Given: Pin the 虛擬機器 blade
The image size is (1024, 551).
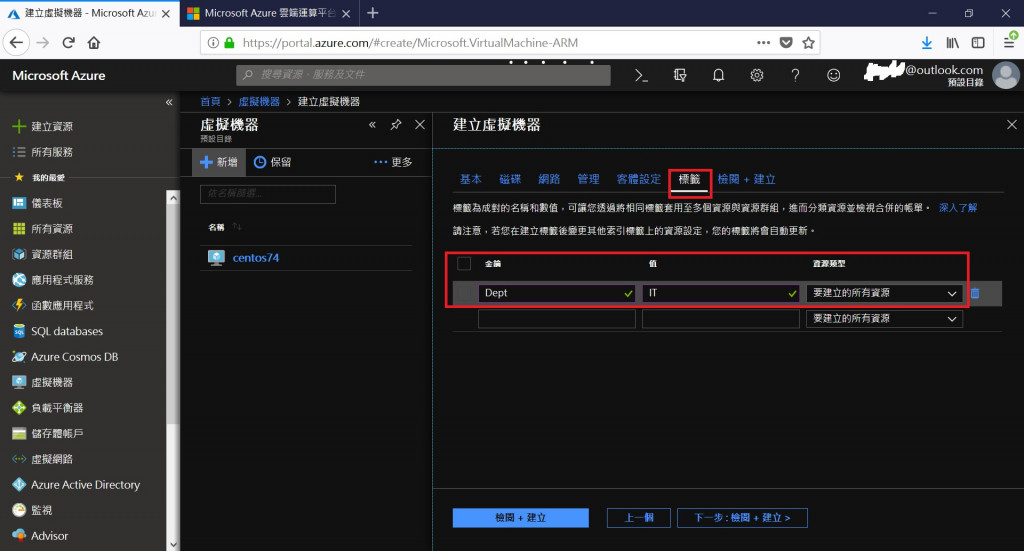Looking at the screenshot, I should coord(396,125).
